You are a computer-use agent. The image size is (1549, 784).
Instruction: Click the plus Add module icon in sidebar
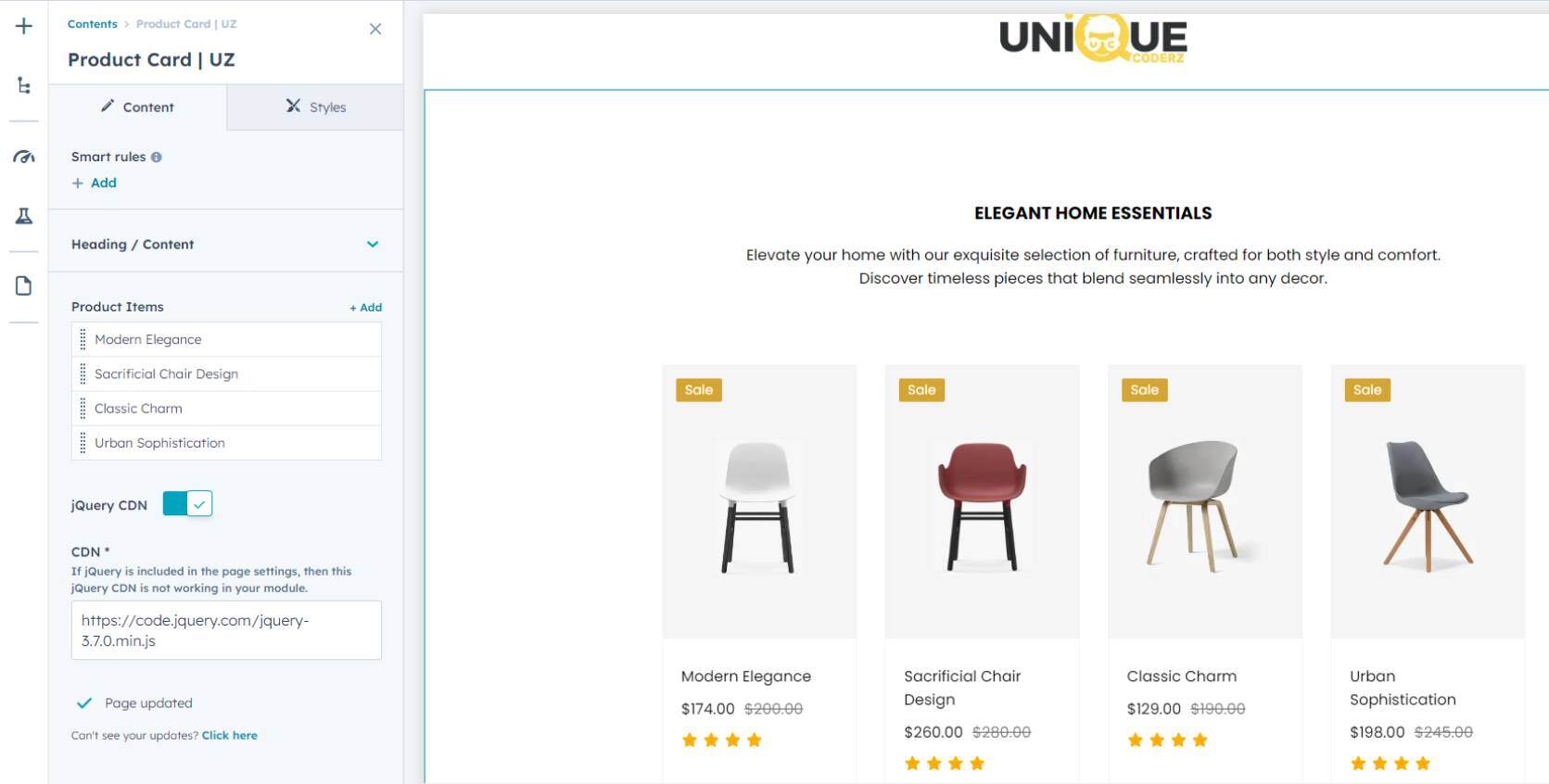[x=24, y=26]
